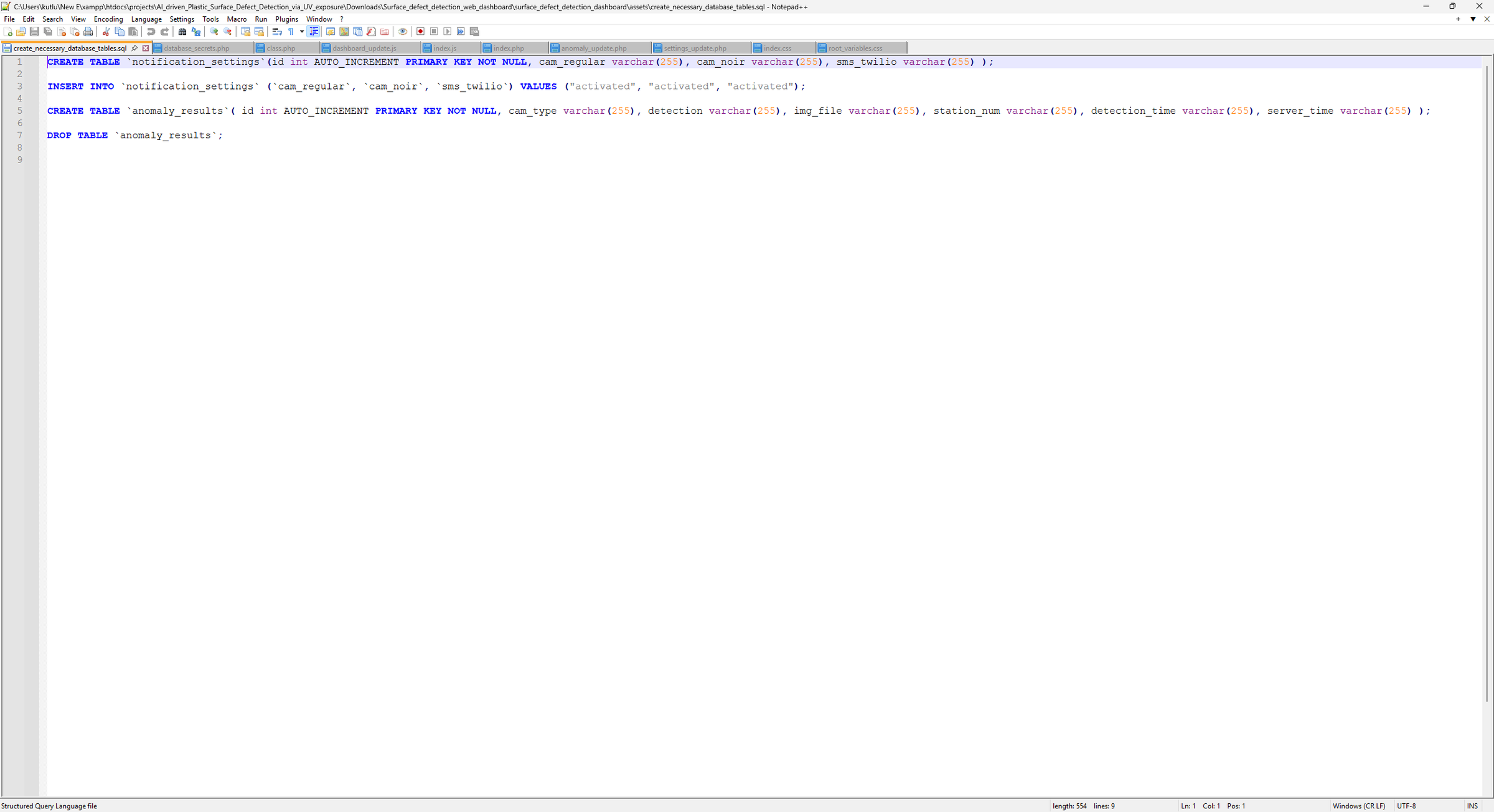Click the Playback macro icon

coord(447,32)
